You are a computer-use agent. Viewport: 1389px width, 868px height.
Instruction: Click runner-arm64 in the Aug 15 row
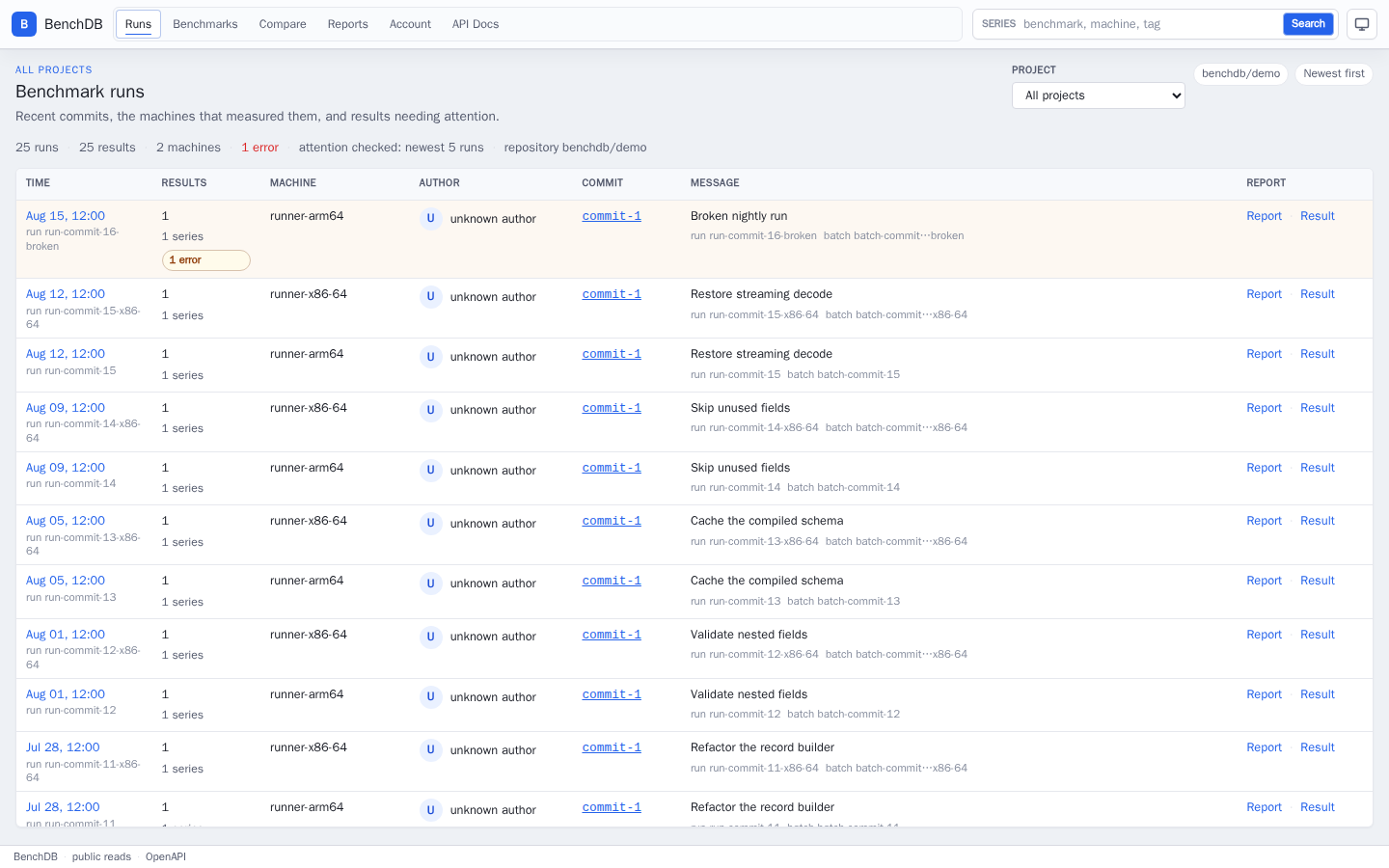(307, 216)
